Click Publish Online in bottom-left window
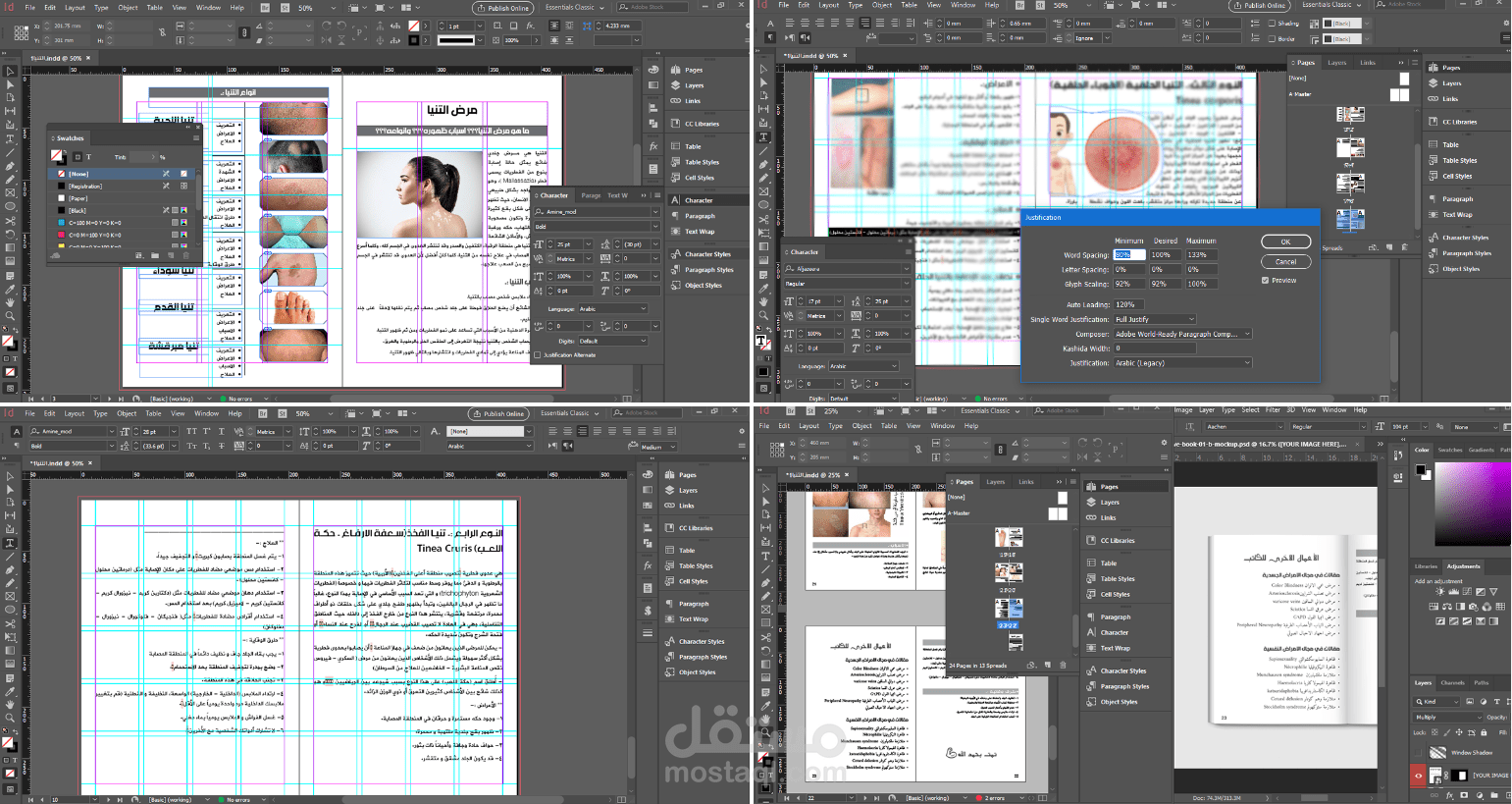 (x=498, y=413)
